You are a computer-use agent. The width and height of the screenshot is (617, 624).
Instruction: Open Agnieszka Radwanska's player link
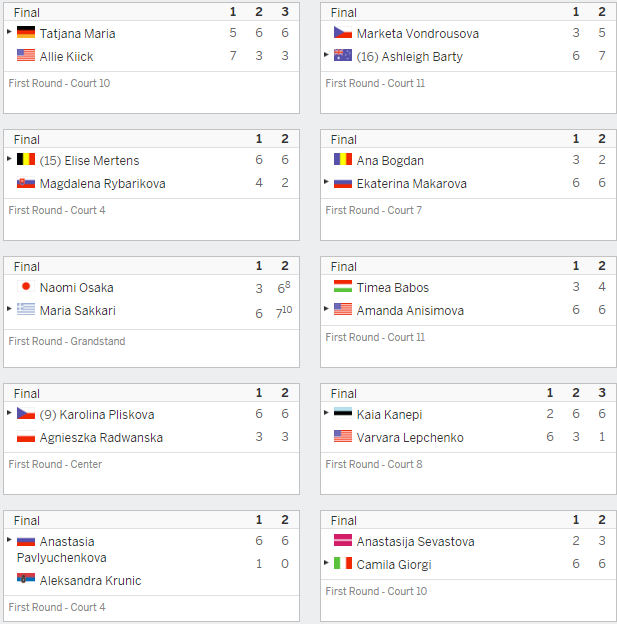click(x=101, y=438)
